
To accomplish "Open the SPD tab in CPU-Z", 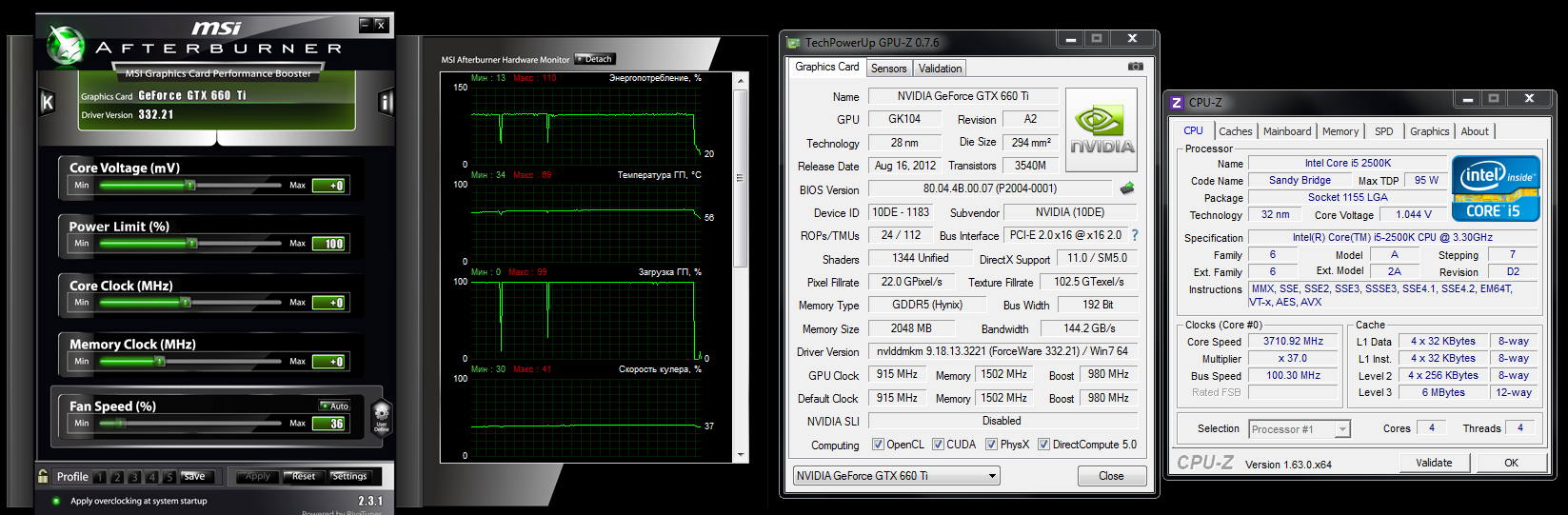I will pos(1383,131).
